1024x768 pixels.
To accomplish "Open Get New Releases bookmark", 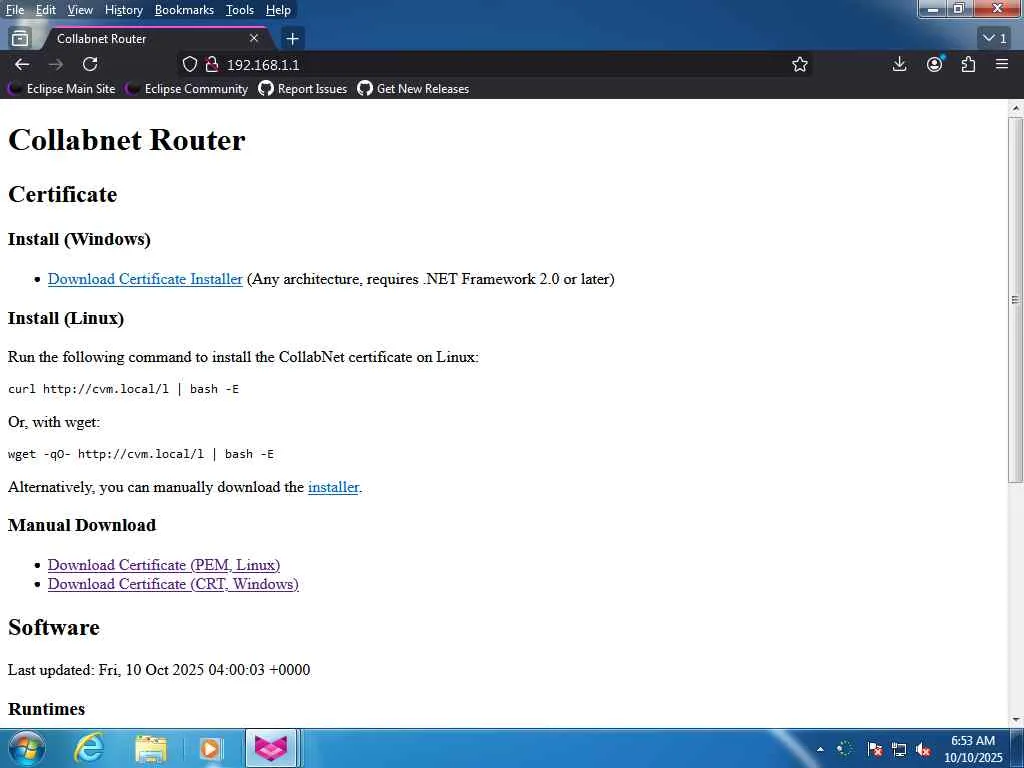I will pyautogui.click(x=413, y=89).
